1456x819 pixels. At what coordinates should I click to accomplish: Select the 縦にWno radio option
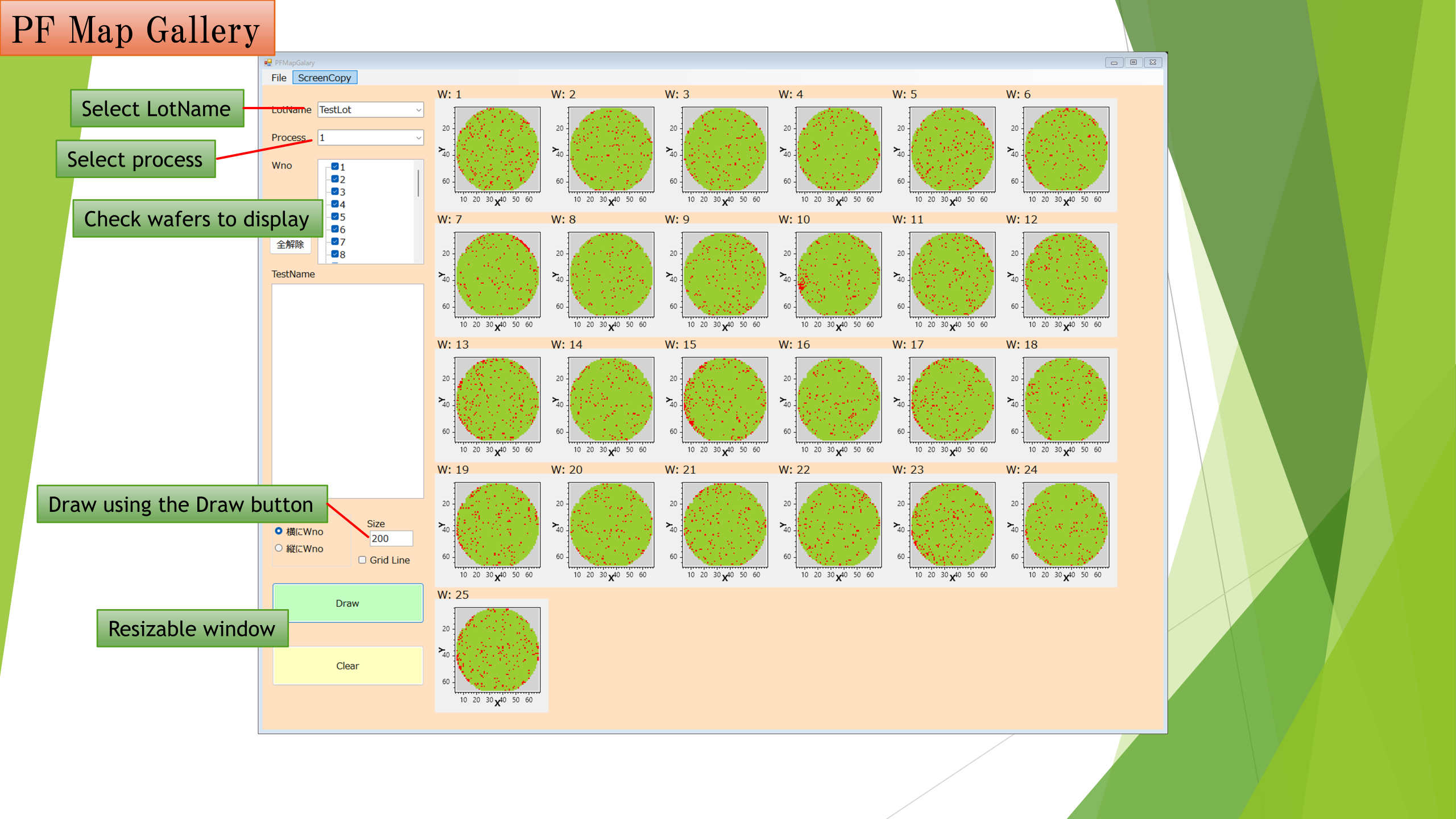279,548
